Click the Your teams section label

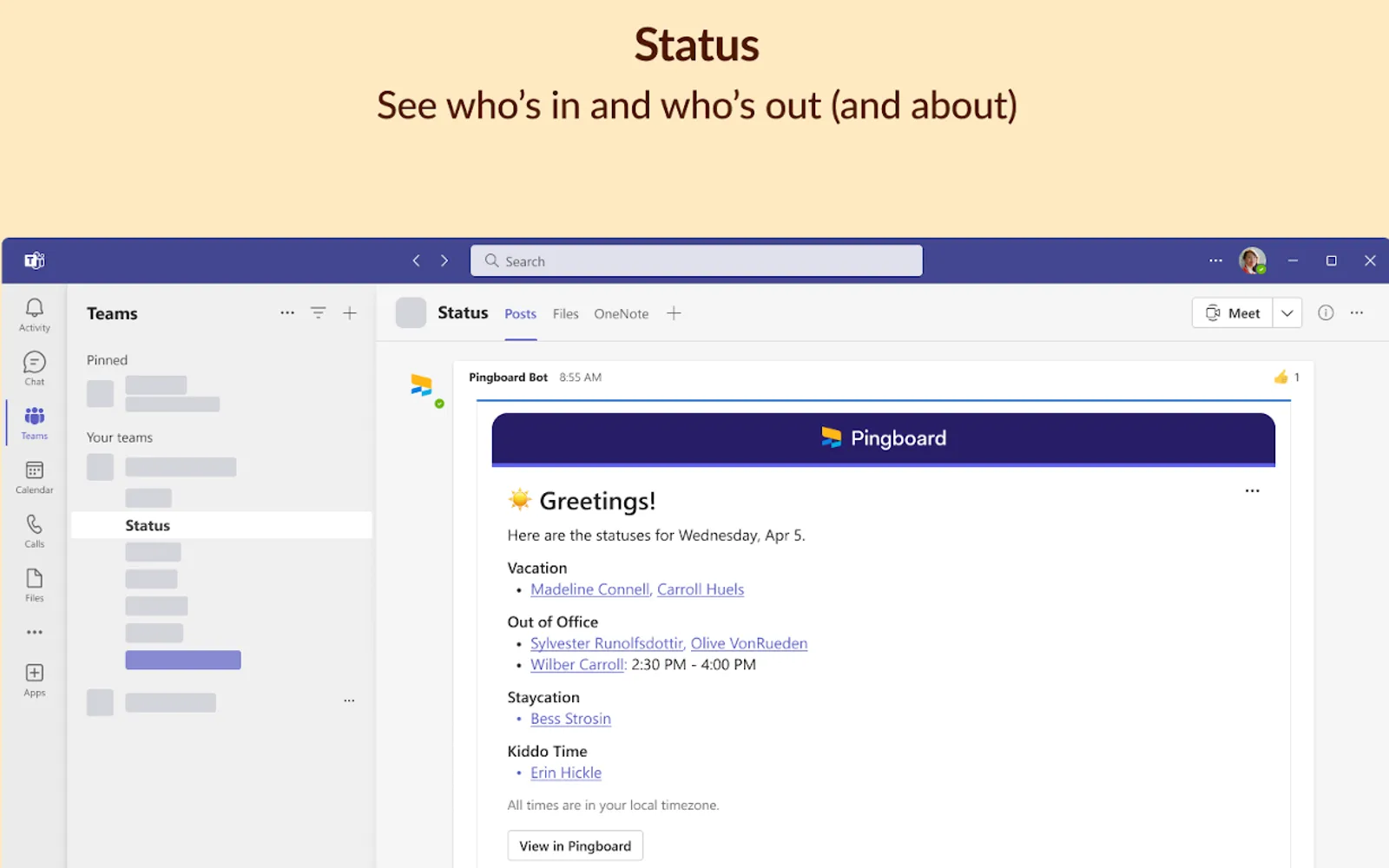coord(119,437)
